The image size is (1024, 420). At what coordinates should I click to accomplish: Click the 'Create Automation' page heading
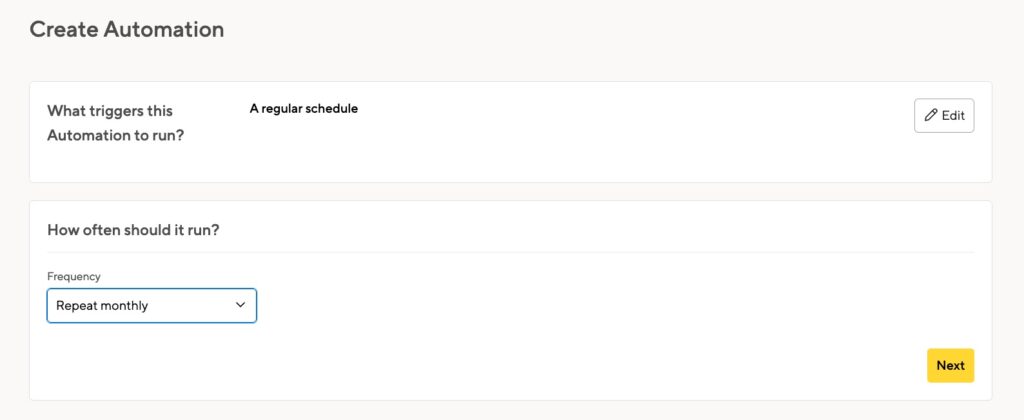tap(127, 29)
